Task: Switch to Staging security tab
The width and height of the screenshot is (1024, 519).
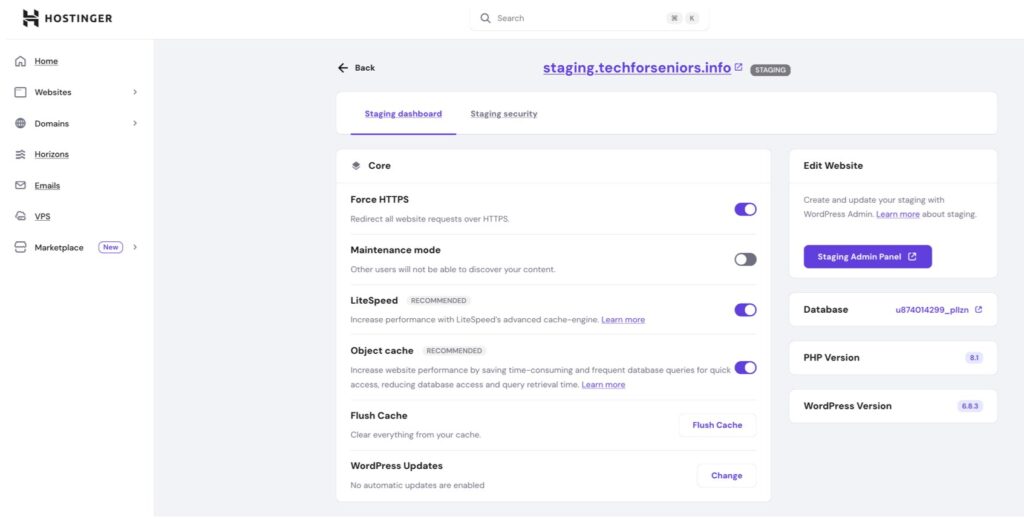Action: coord(503,114)
